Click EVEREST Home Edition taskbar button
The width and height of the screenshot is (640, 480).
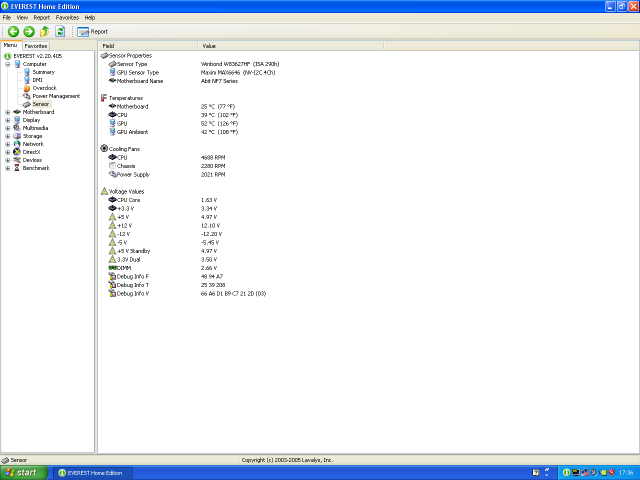click(93, 473)
